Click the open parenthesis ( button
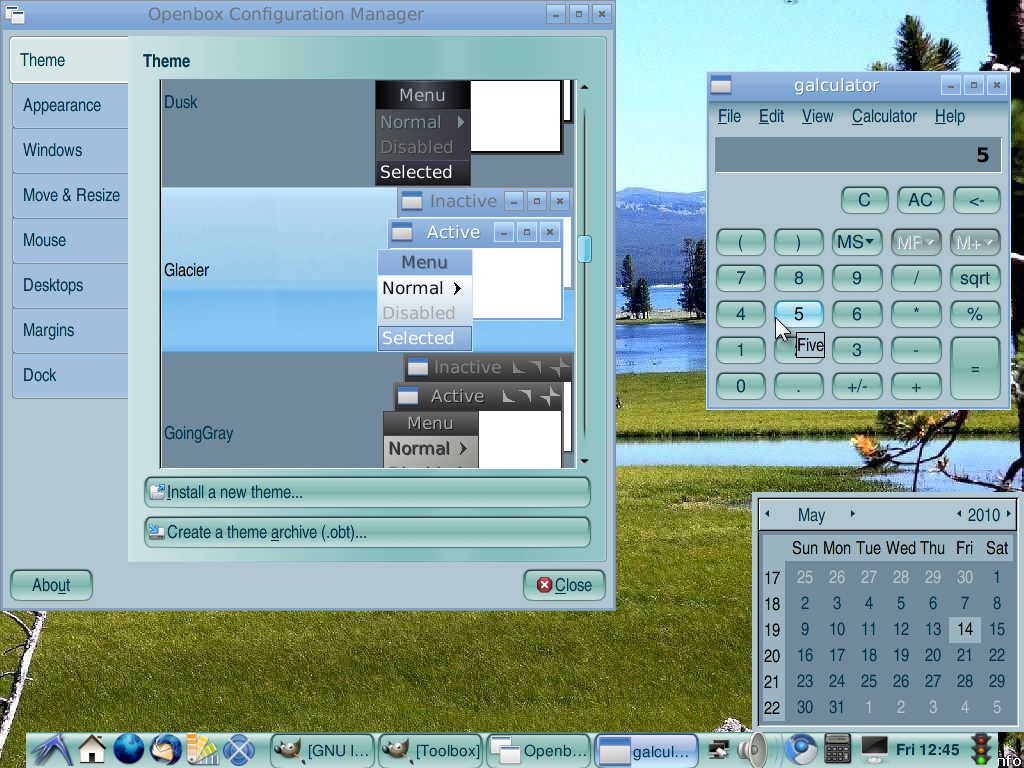Viewport: 1024px width, 768px height. pyautogui.click(x=741, y=242)
